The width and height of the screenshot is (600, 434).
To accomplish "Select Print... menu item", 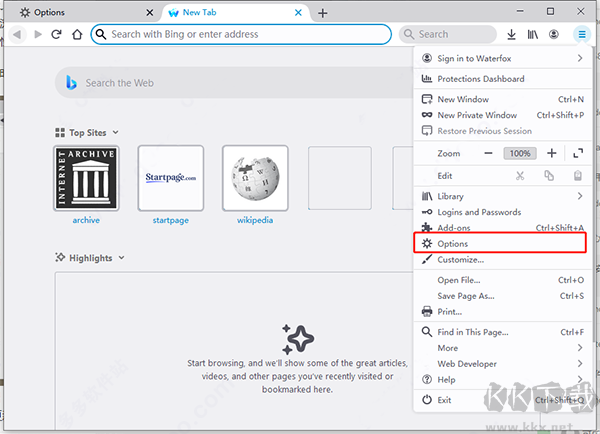I will click(502, 312).
